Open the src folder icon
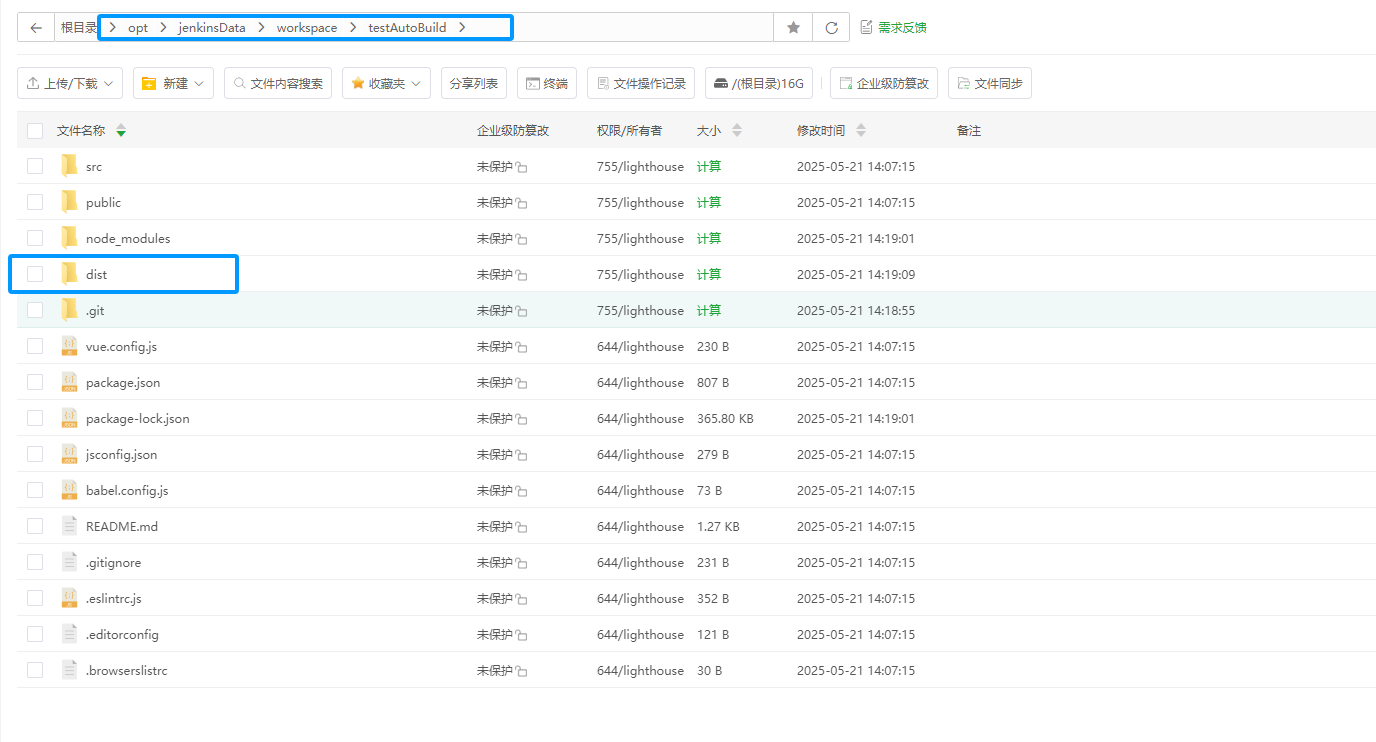 coord(69,166)
